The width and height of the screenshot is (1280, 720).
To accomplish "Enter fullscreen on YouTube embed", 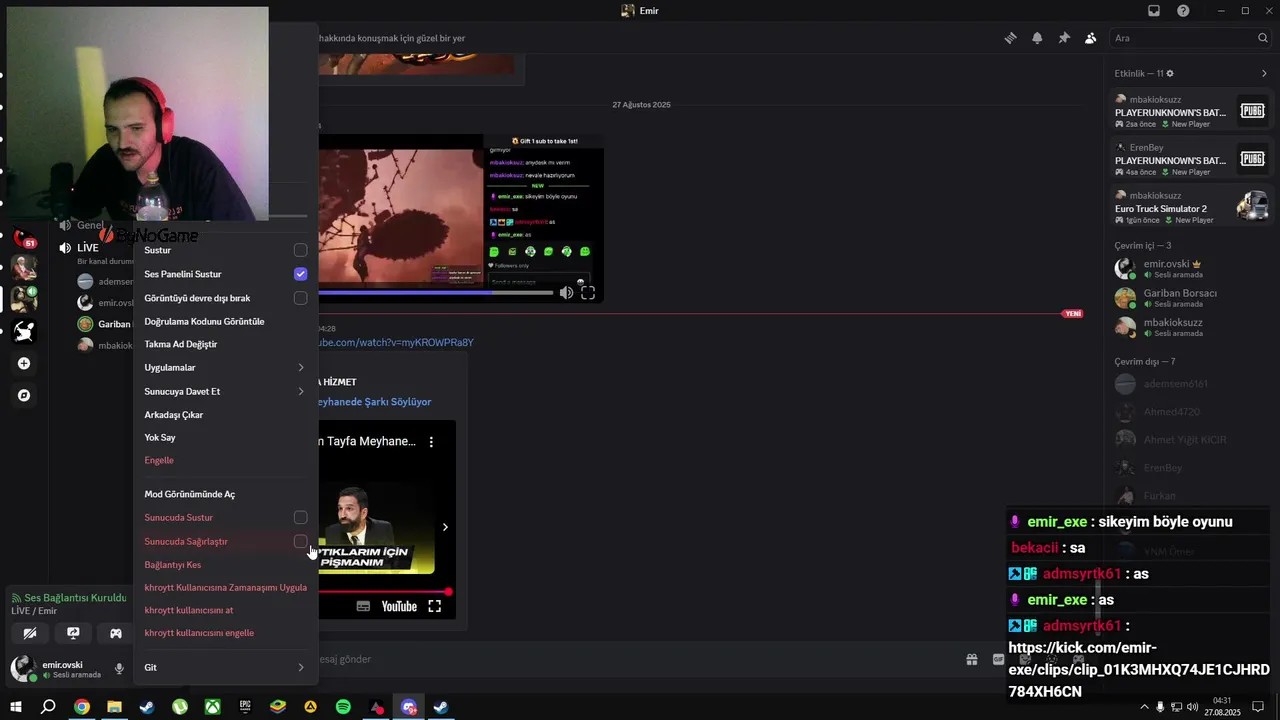I will click(435, 606).
